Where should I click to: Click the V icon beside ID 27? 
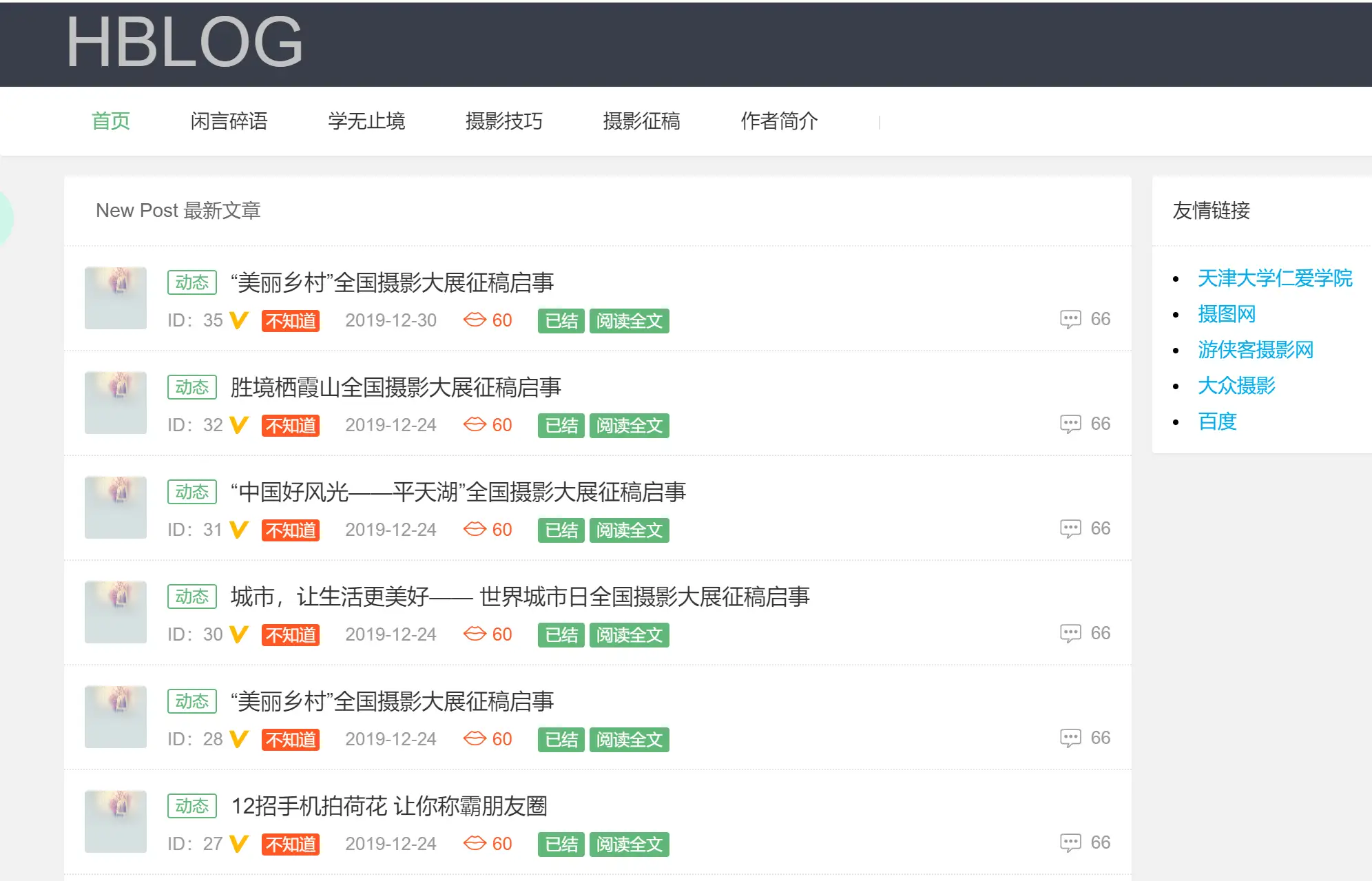[x=238, y=843]
